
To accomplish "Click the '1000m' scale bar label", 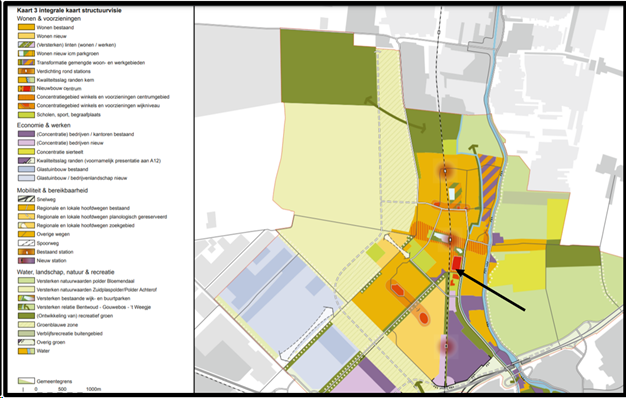I will [94, 389].
